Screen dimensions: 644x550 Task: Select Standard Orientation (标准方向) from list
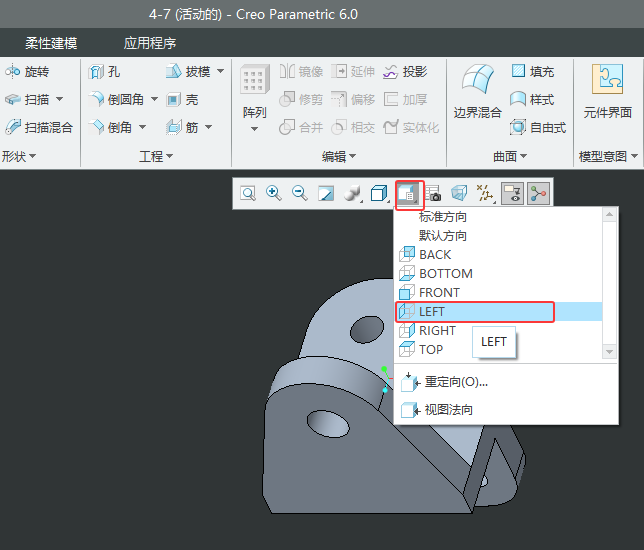coord(498,217)
